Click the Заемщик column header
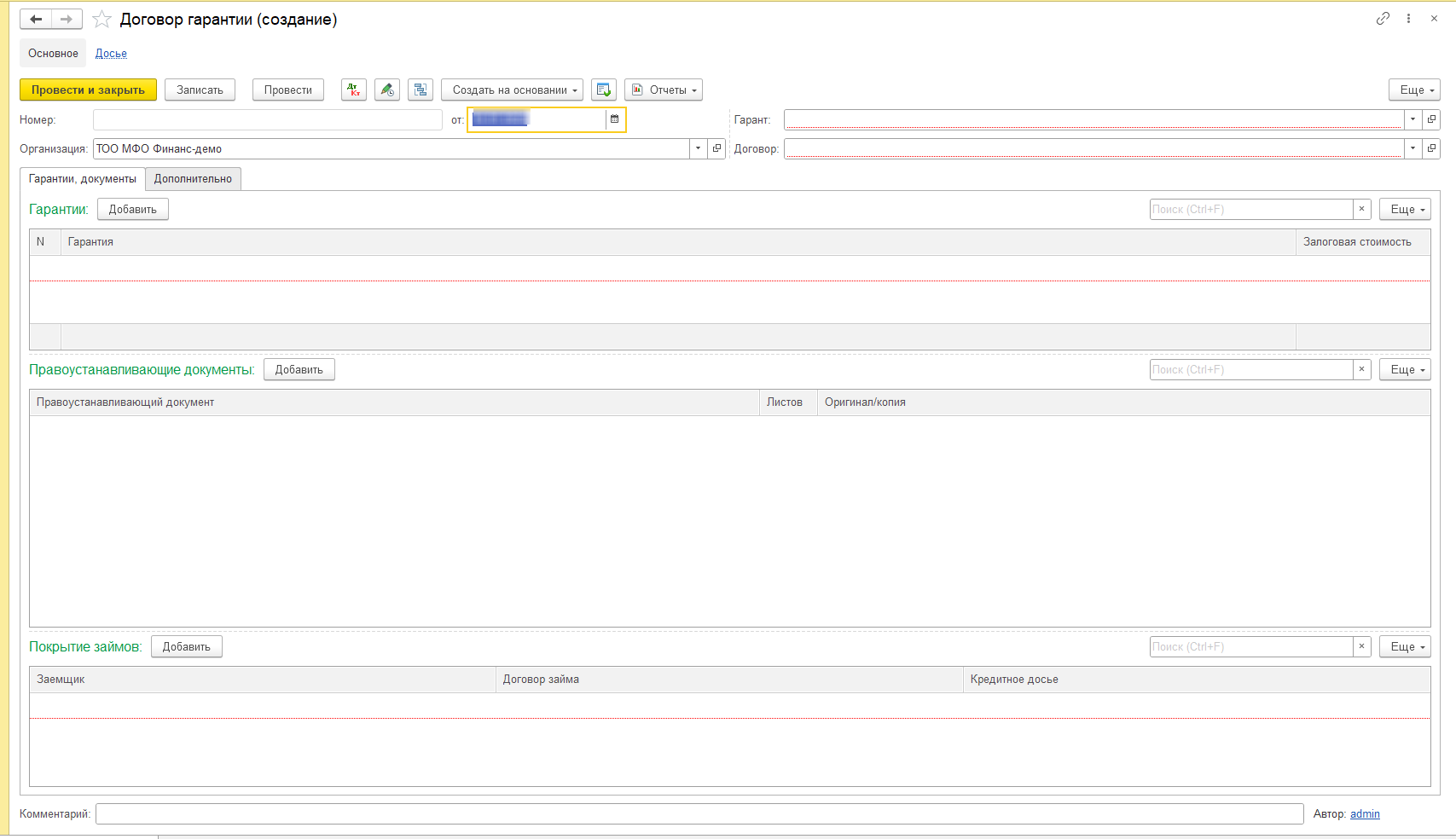This screenshot has width=1456, height=839. click(x=263, y=680)
